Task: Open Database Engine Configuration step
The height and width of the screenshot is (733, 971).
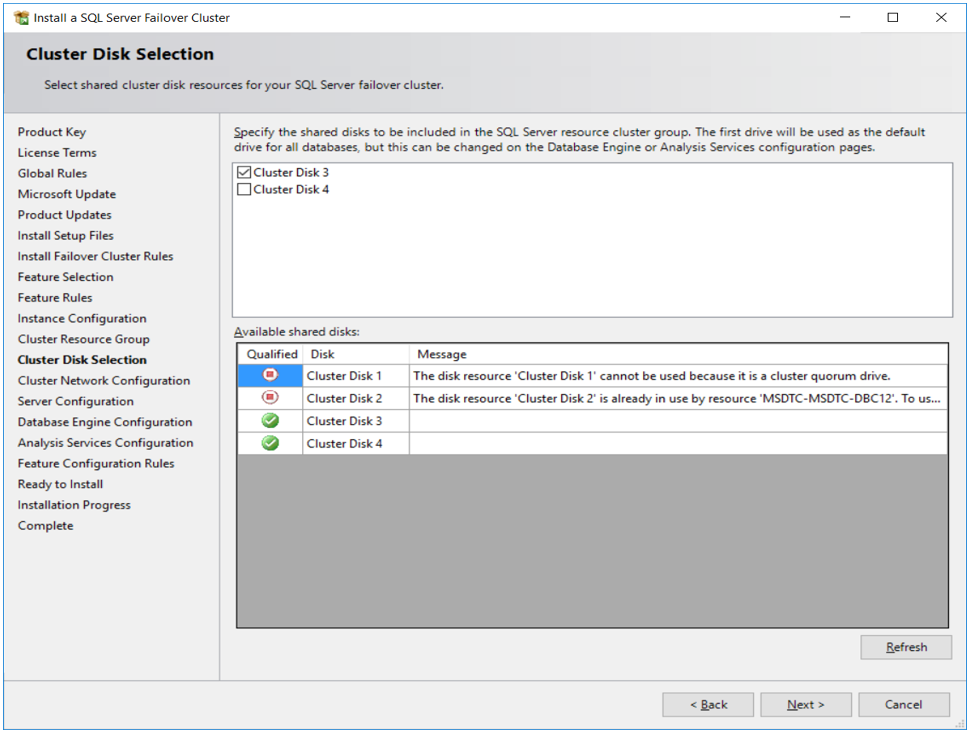Action: tap(105, 422)
